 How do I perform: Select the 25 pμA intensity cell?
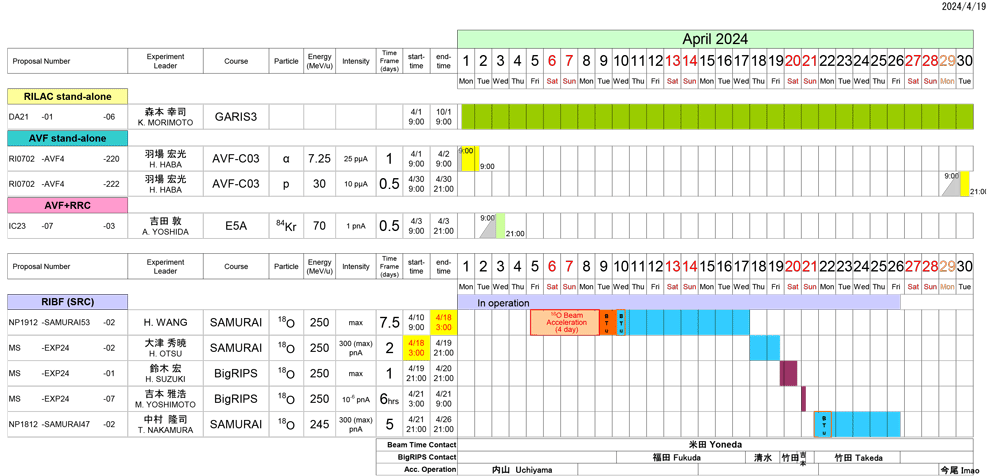pos(356,158)
